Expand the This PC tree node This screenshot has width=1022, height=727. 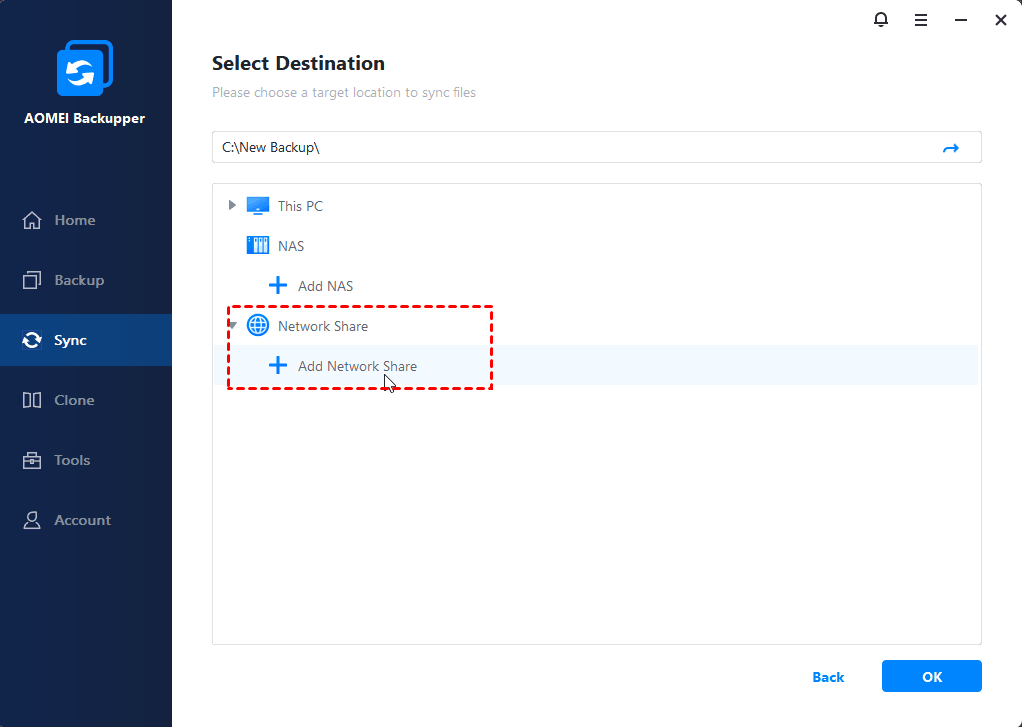pos(232,206)
